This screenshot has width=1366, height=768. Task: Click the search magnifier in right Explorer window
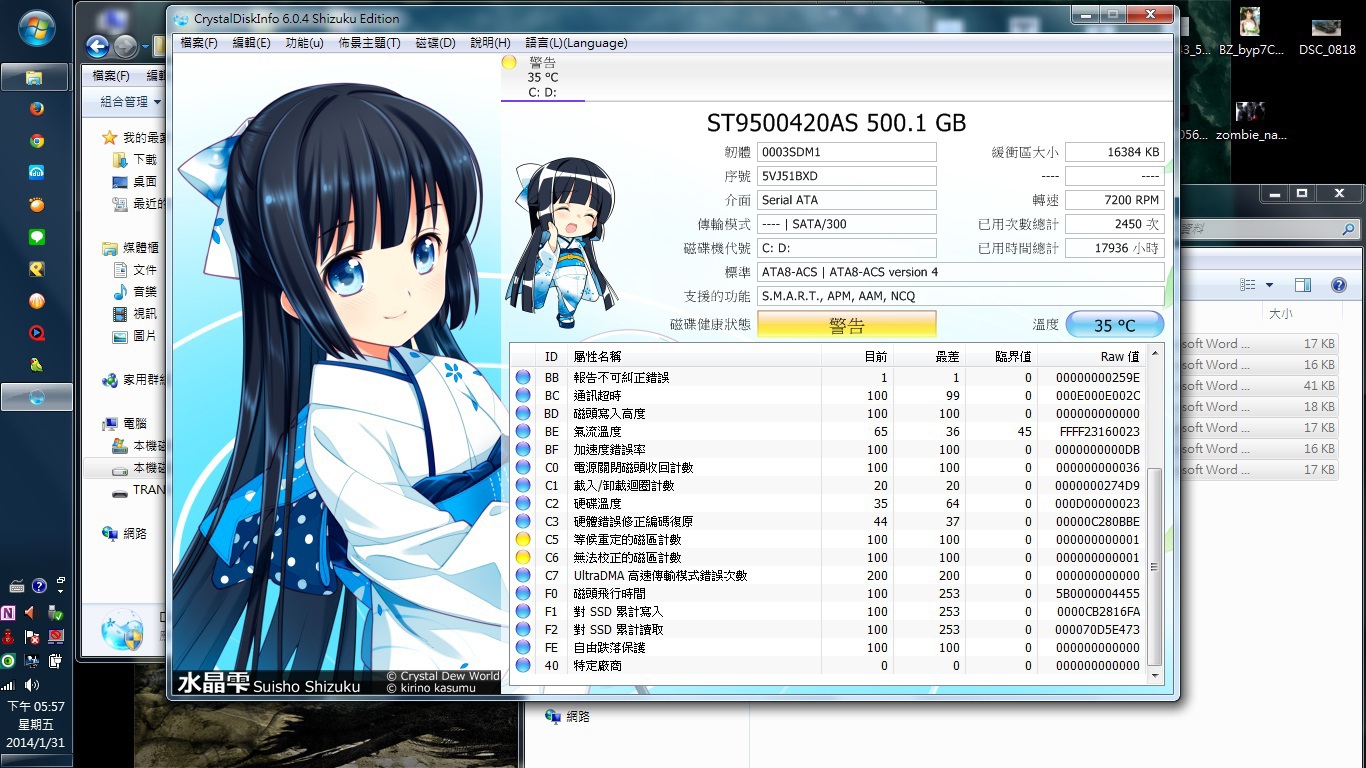tap(1348, 229)
